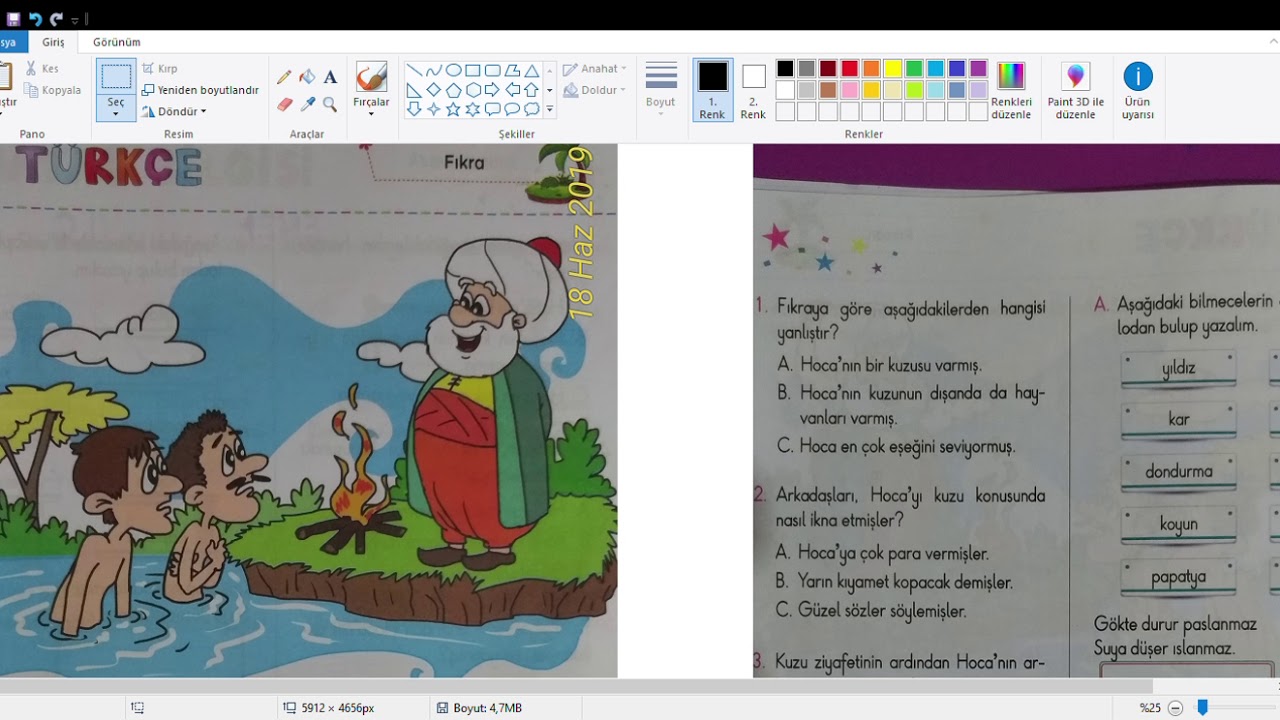Select the Color picker eyedropper tool
Screen dimensions: 1280x720
[308, 104]
